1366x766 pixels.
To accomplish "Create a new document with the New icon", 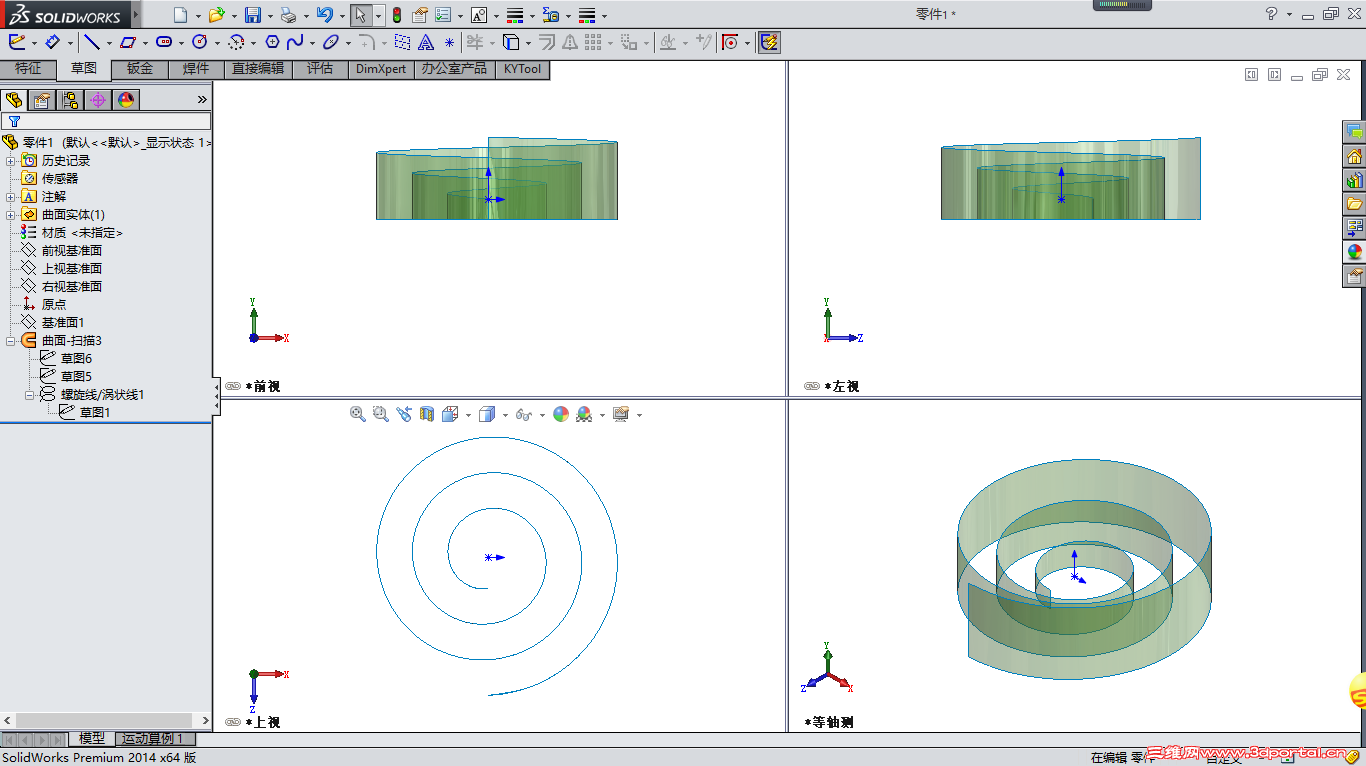I will click(x=180, y=15).
